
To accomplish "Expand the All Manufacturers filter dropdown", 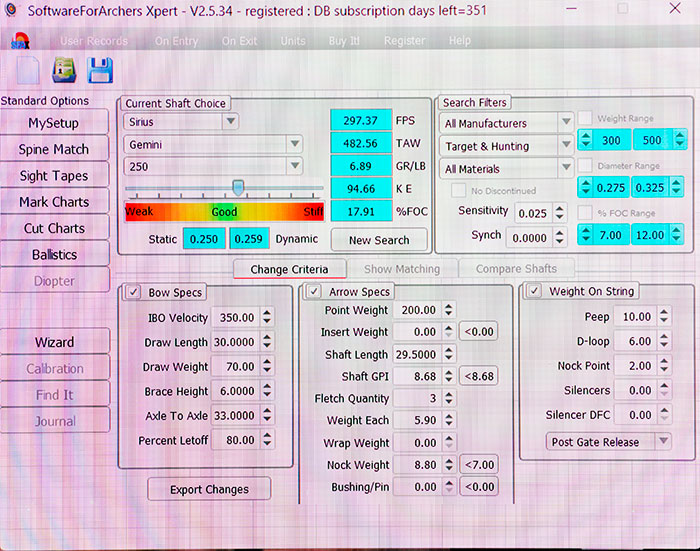I will click(x=503, y=123).
